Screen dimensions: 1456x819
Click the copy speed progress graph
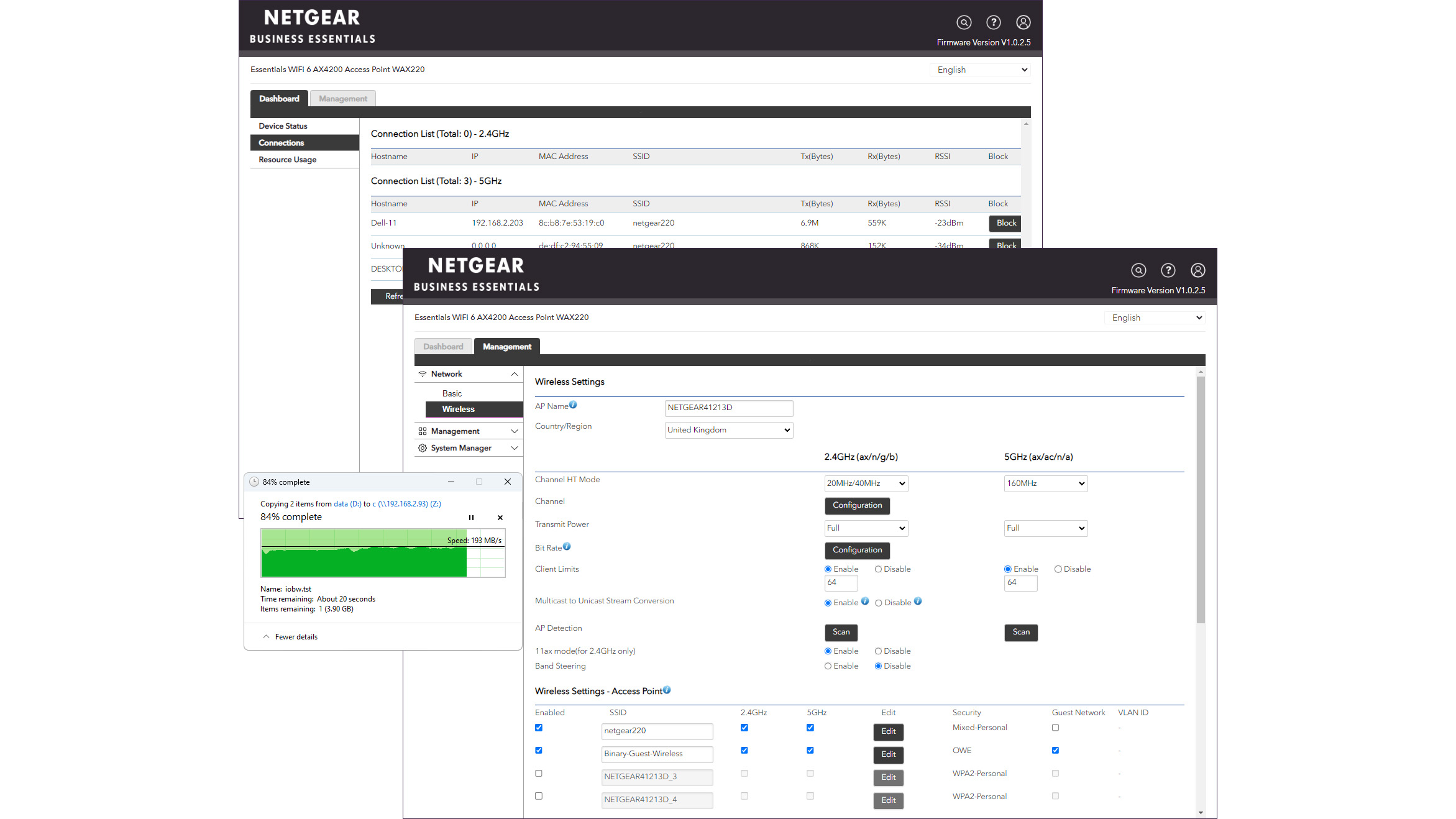click(x=383, y=553)
